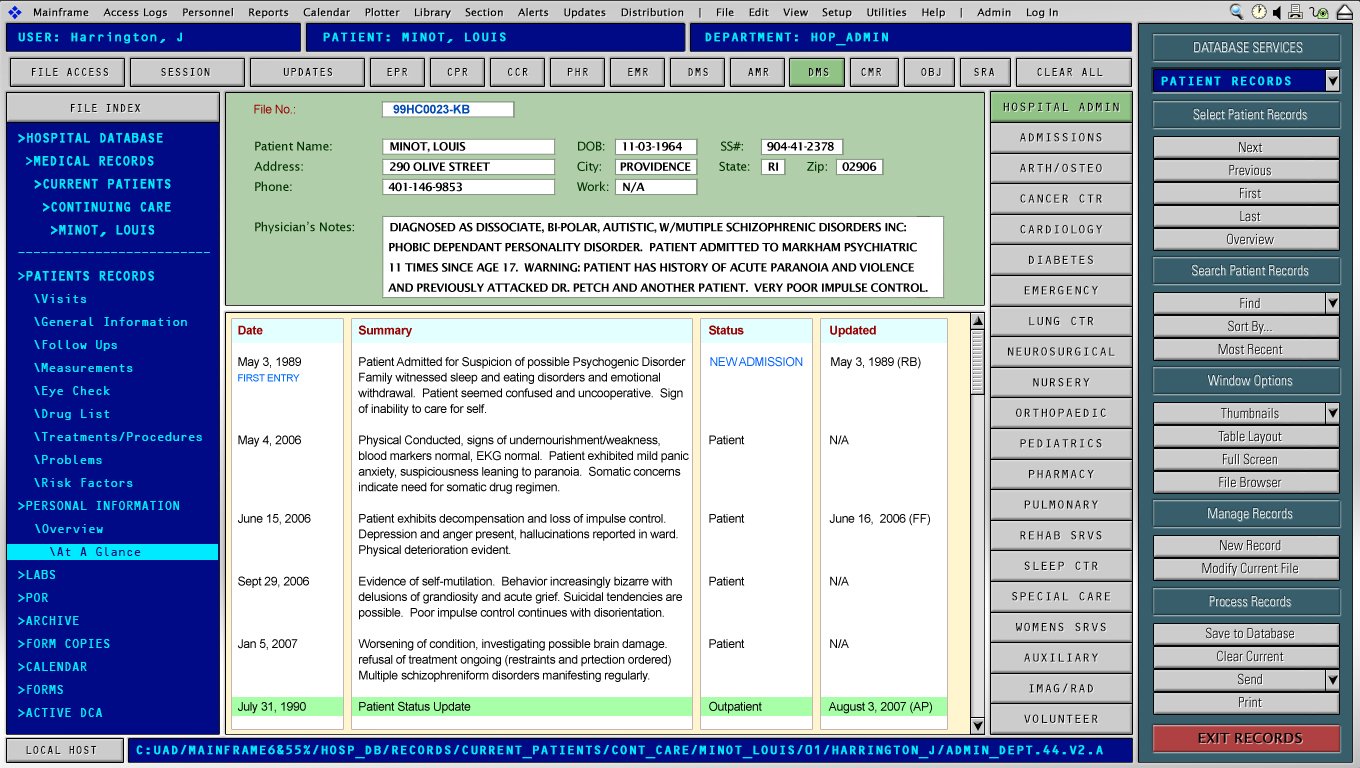Screen dimensions: 1360x768
Task: Select the EPR toolbar tab
Action: point(397,72)
